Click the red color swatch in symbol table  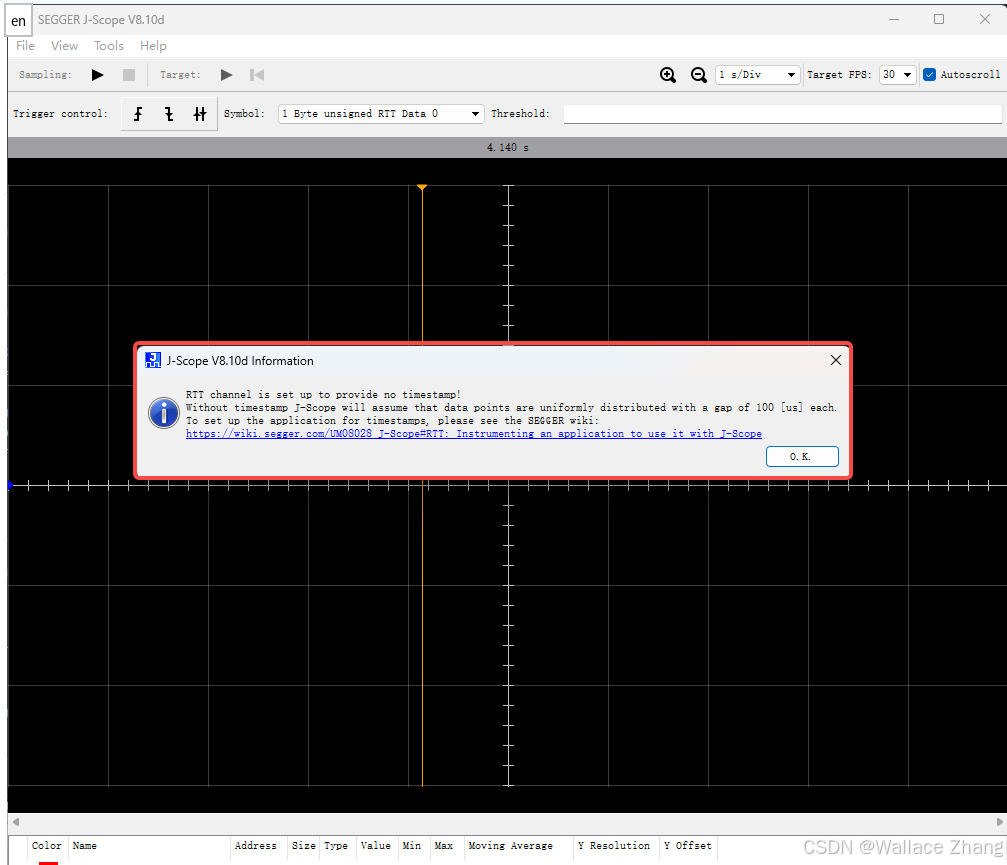pyautogui.click(x=48, y=862)
